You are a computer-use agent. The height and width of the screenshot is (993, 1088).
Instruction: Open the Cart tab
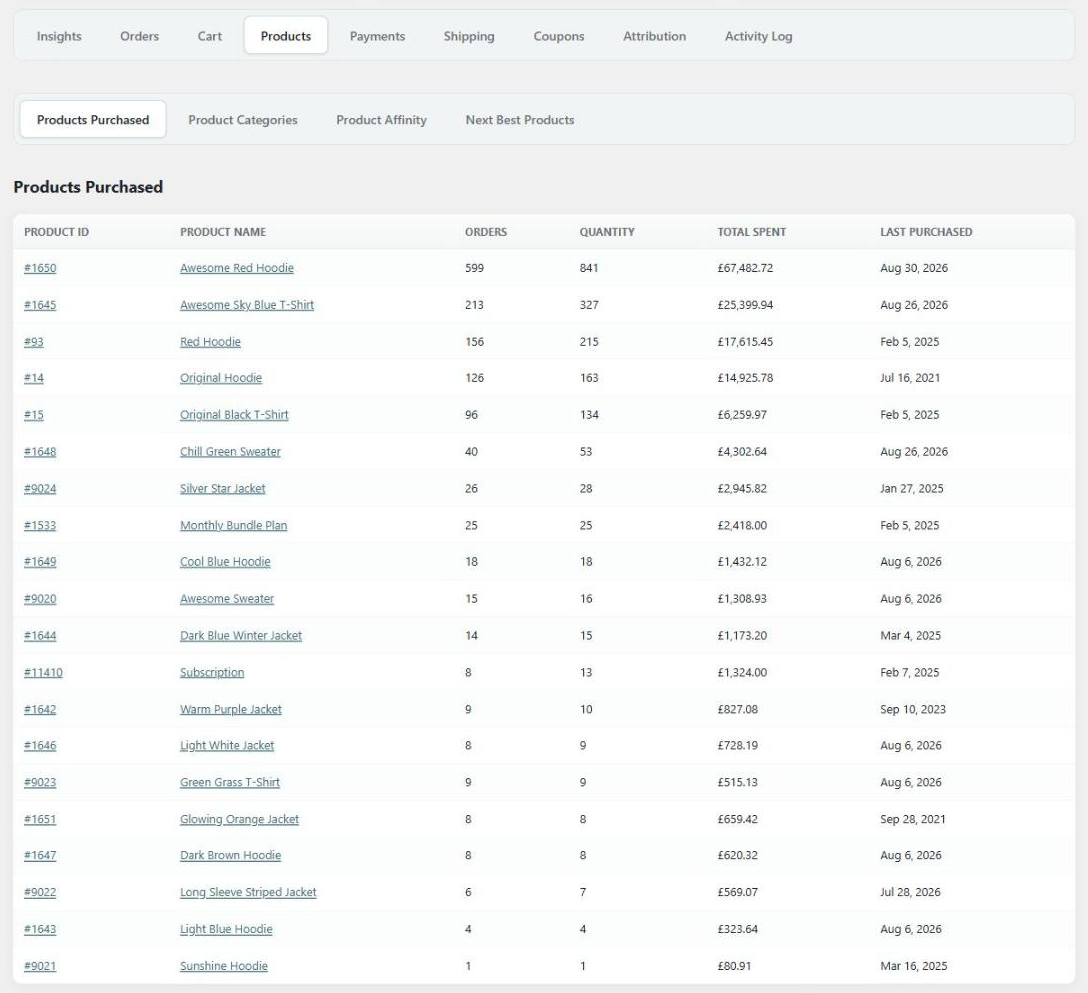tap(210, 36)
